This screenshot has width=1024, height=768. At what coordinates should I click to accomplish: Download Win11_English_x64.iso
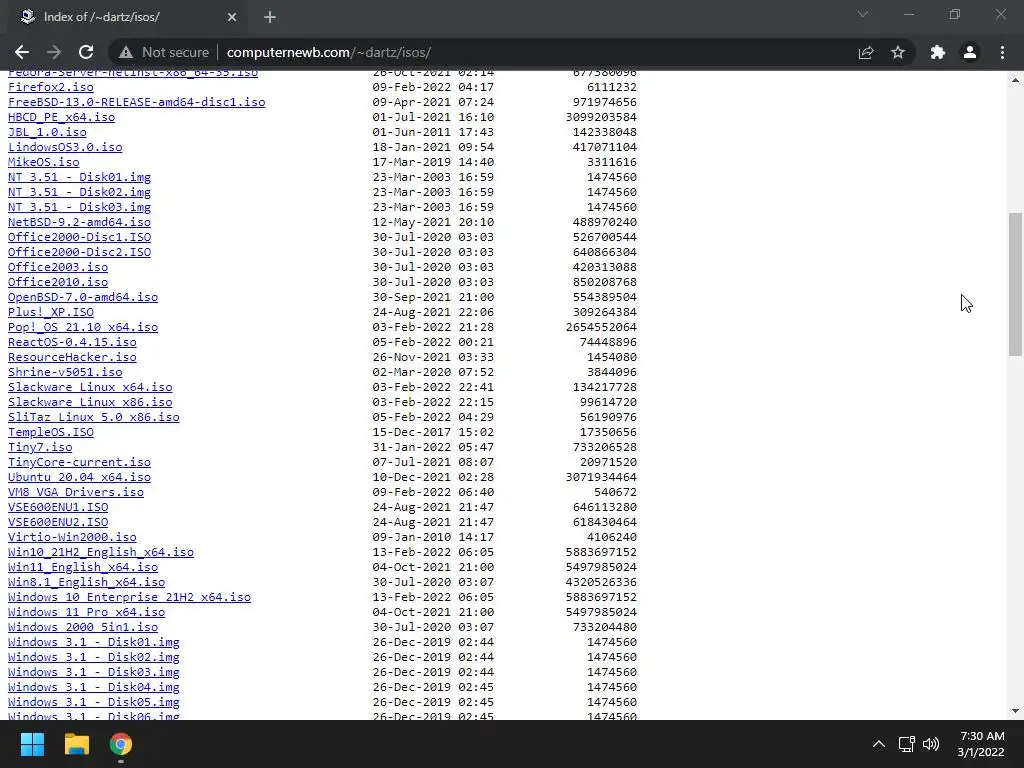click(83, 568)
